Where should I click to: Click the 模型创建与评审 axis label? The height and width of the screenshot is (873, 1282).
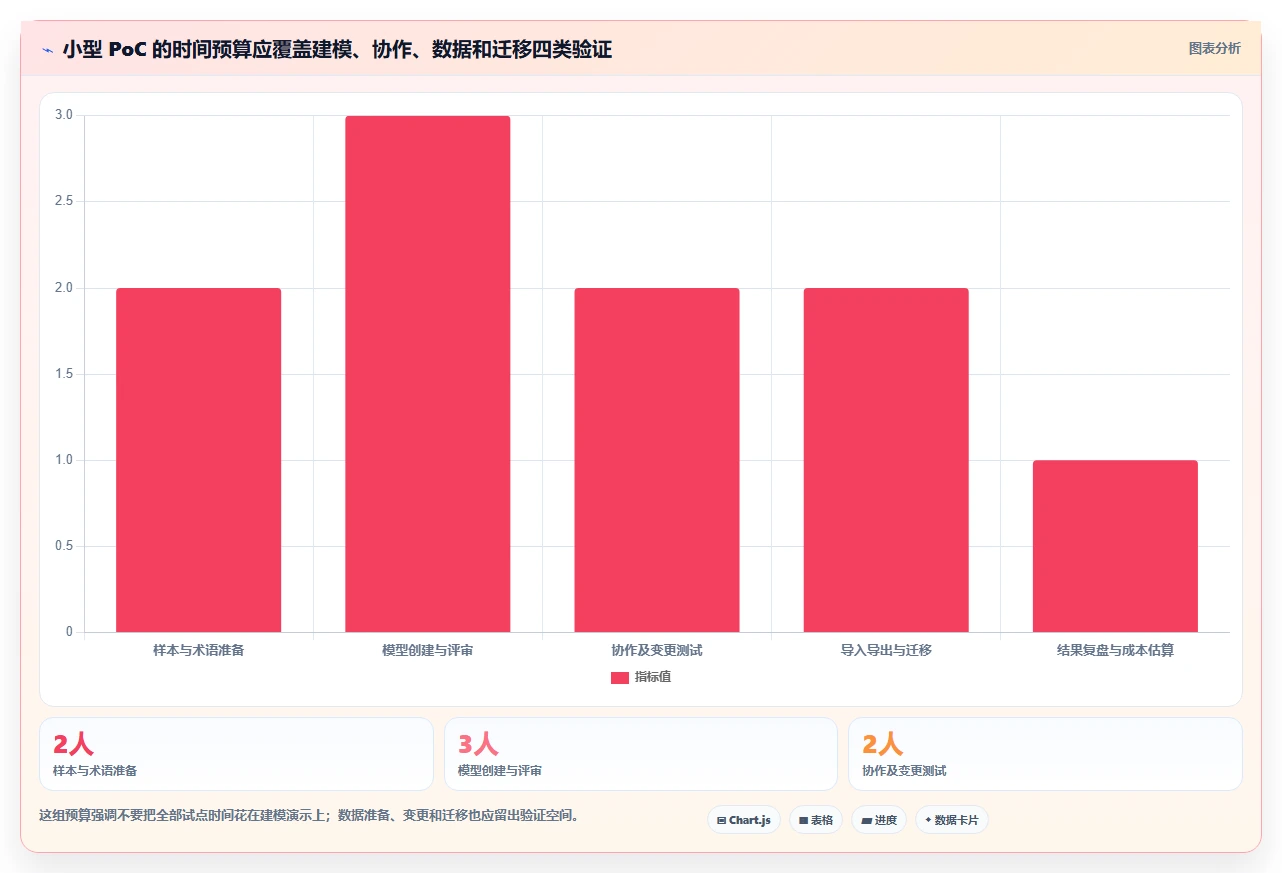[427, 650]
